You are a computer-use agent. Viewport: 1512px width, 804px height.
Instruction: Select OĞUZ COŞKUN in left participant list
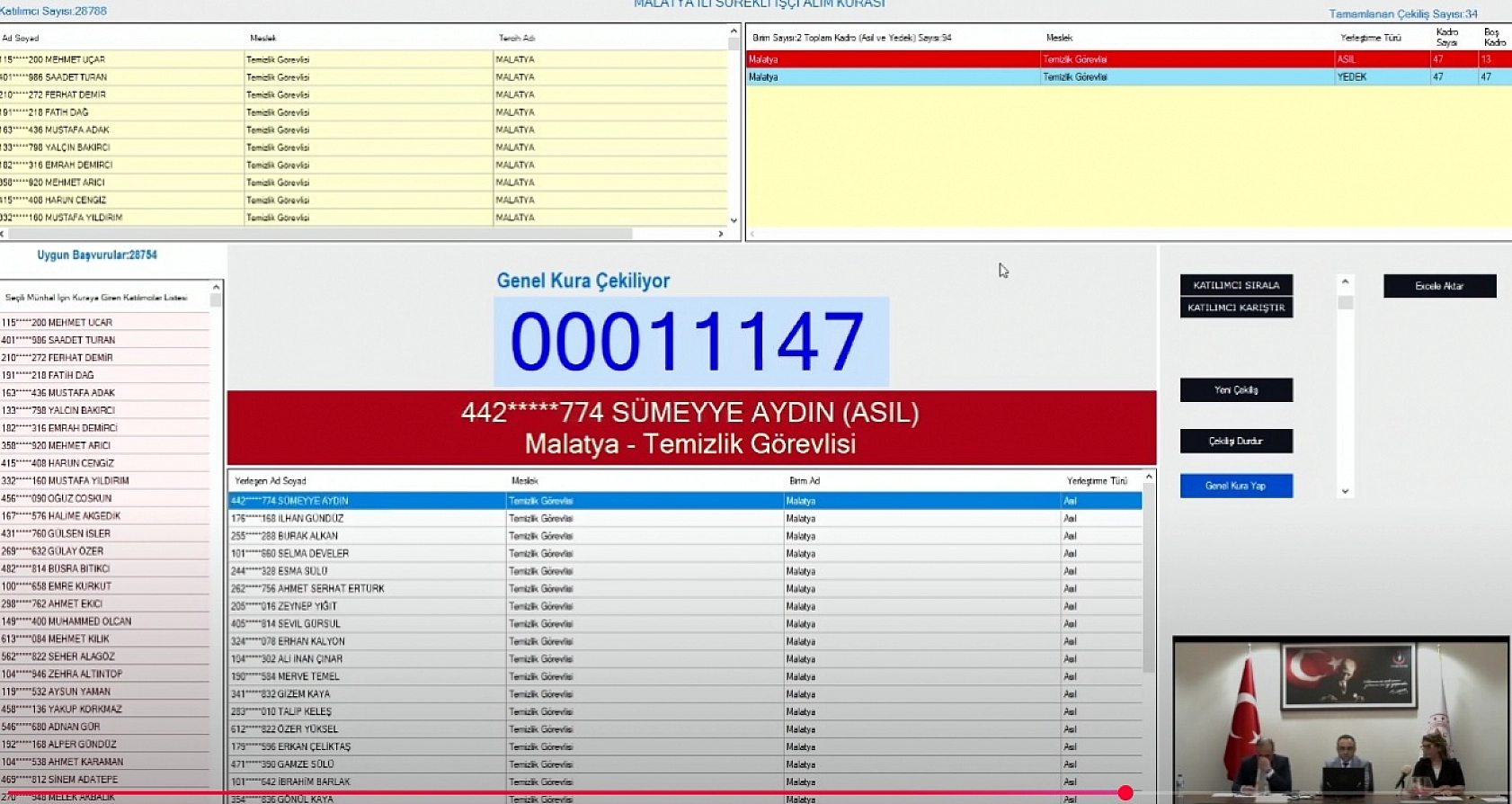[x=57, y=498]
